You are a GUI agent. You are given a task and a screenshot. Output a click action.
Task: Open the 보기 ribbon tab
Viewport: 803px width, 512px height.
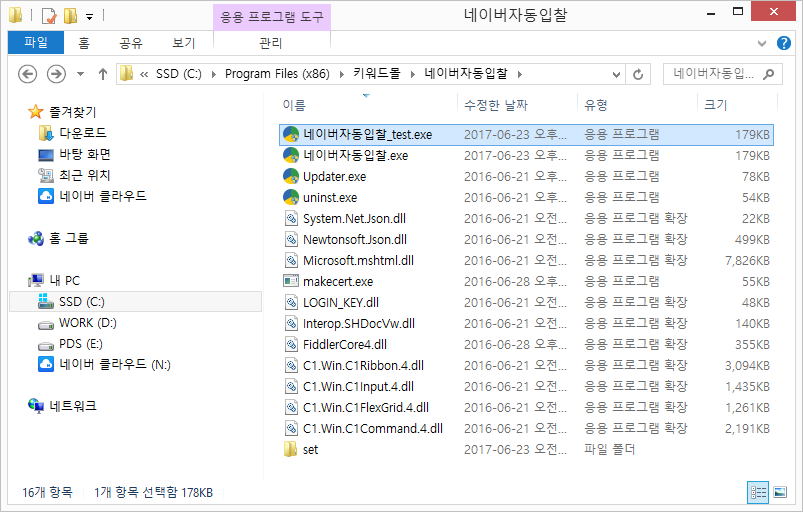(184, 43)
